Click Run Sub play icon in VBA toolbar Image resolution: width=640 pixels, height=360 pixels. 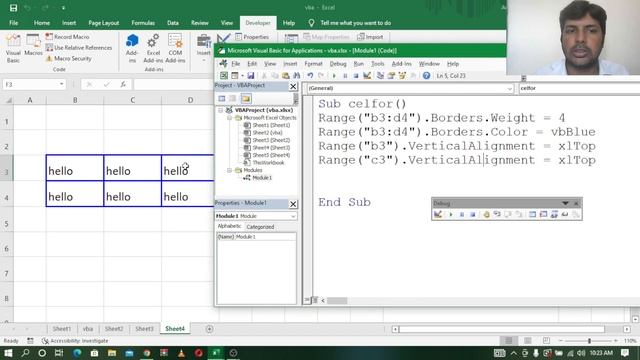click(334, 76)
